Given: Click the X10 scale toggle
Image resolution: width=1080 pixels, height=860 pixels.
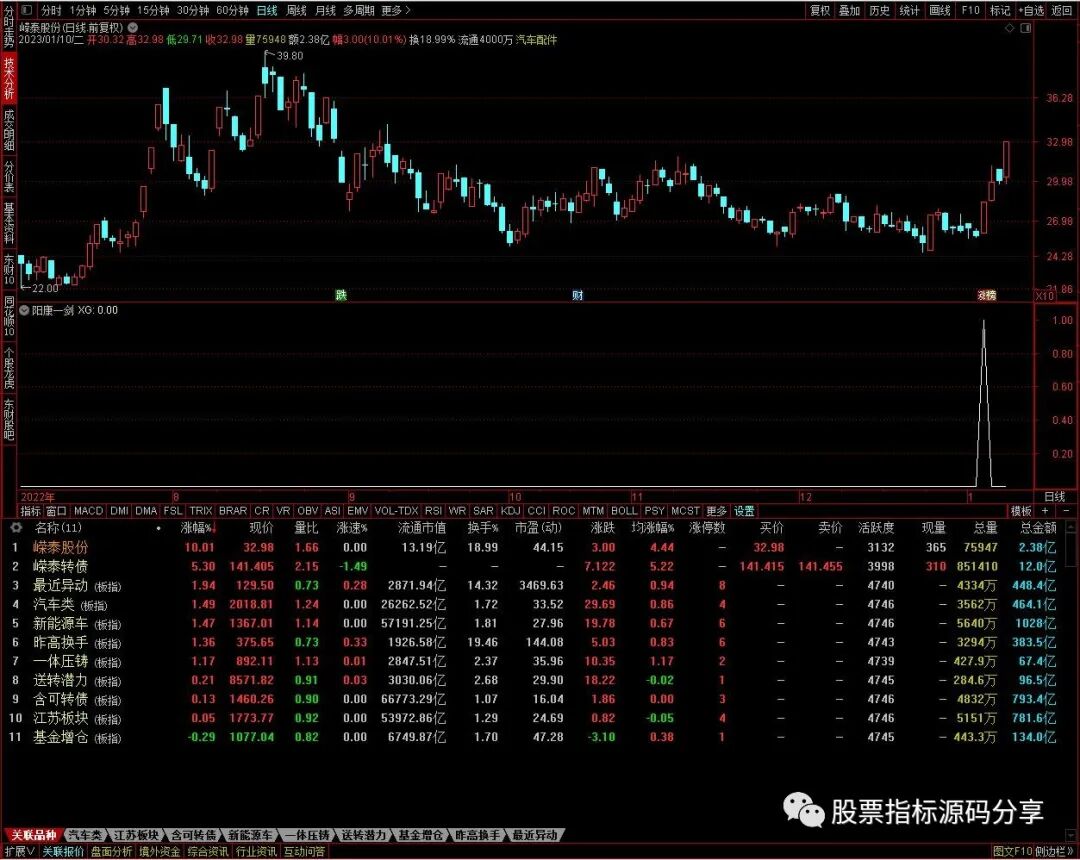Looking at the screenshot, I should 1044,295.
